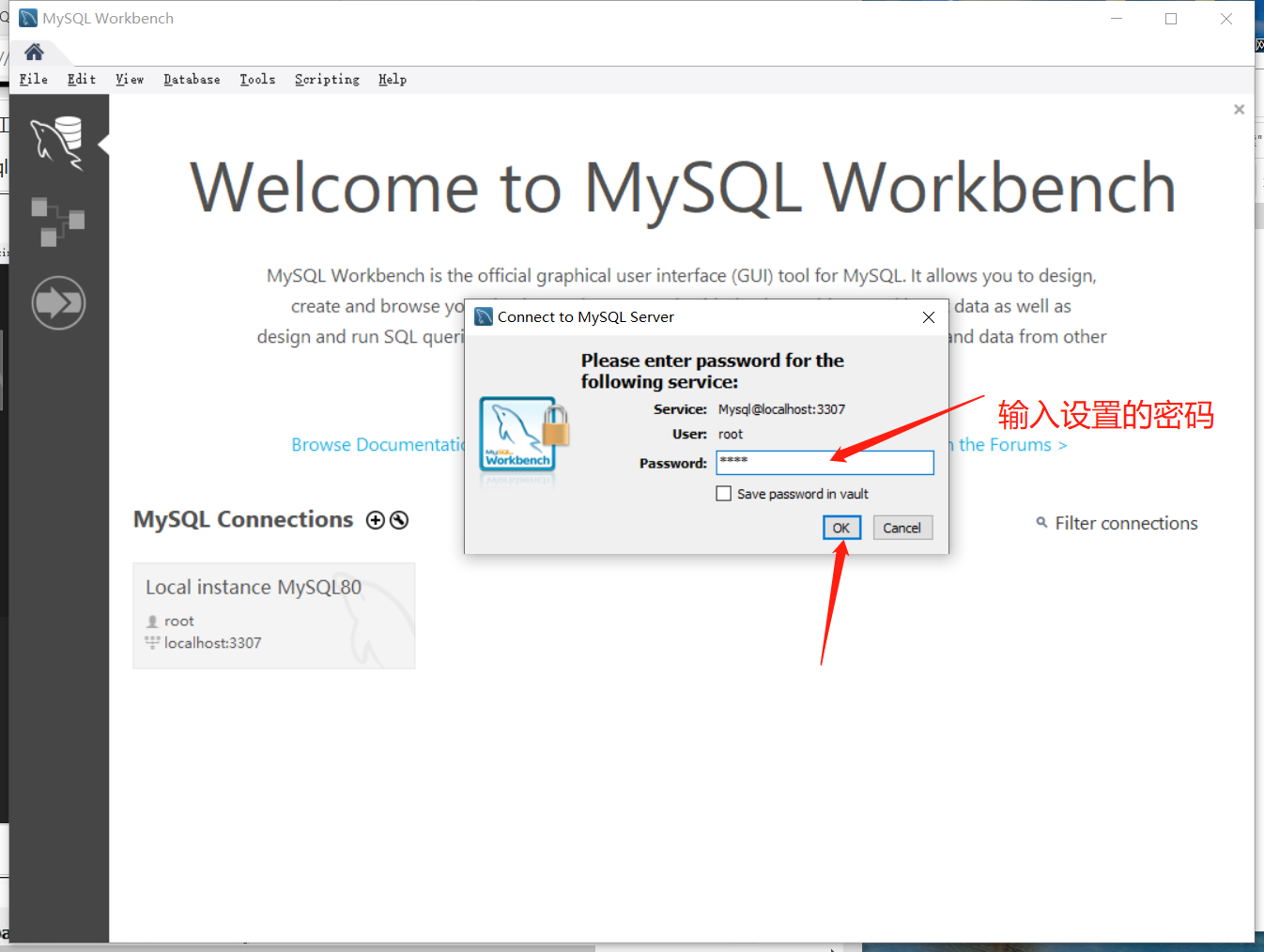Open the View menu
This screenshot has width=1264, height=952.
pyautogui.click(x=130, y=80)
